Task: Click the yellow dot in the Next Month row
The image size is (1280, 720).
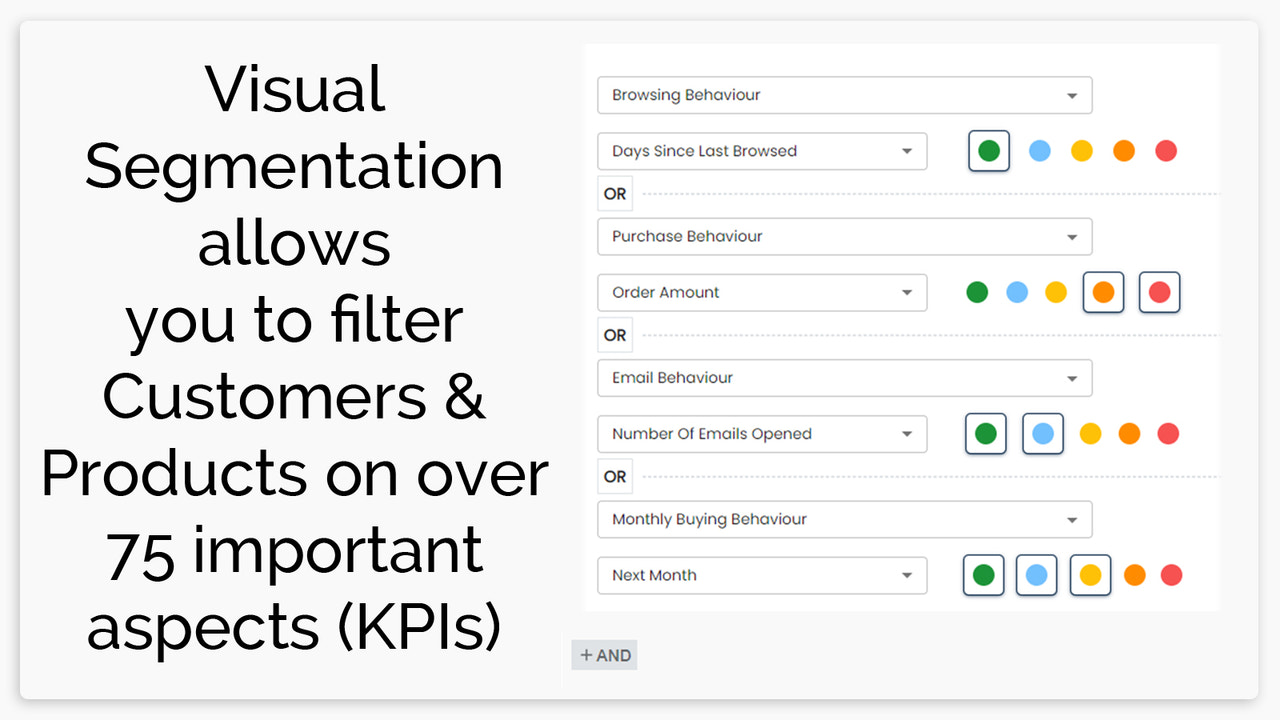Action: click(1090, 575)
